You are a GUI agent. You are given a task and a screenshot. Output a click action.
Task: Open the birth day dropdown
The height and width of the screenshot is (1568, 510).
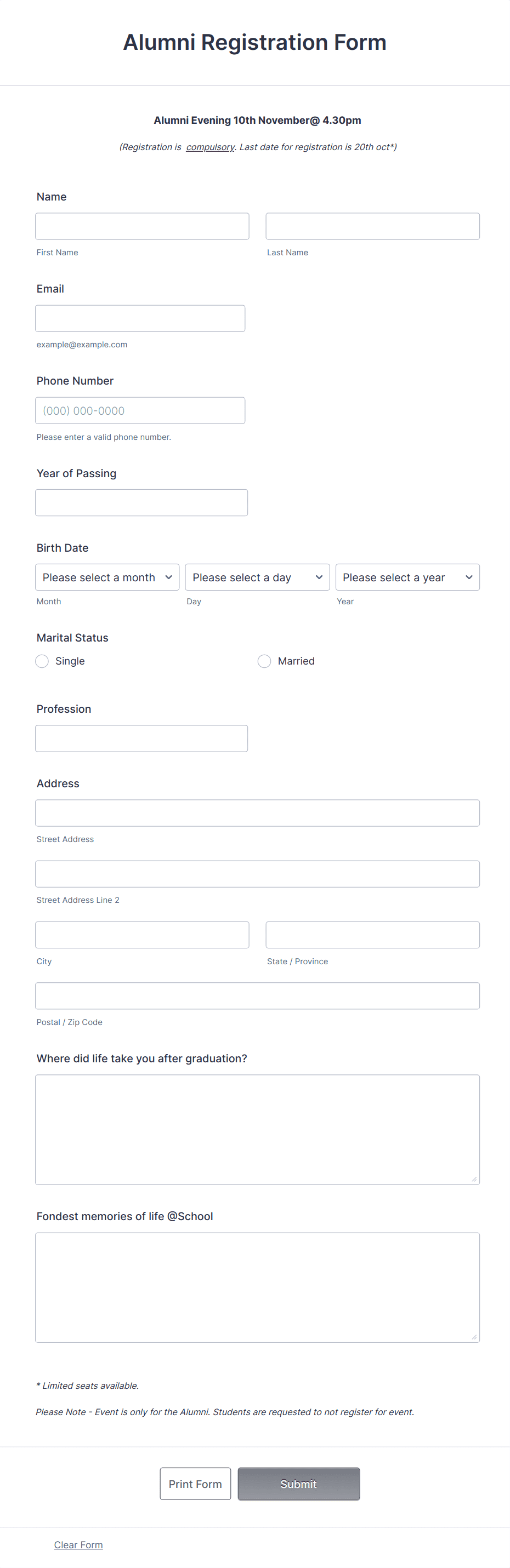(257, 577)
